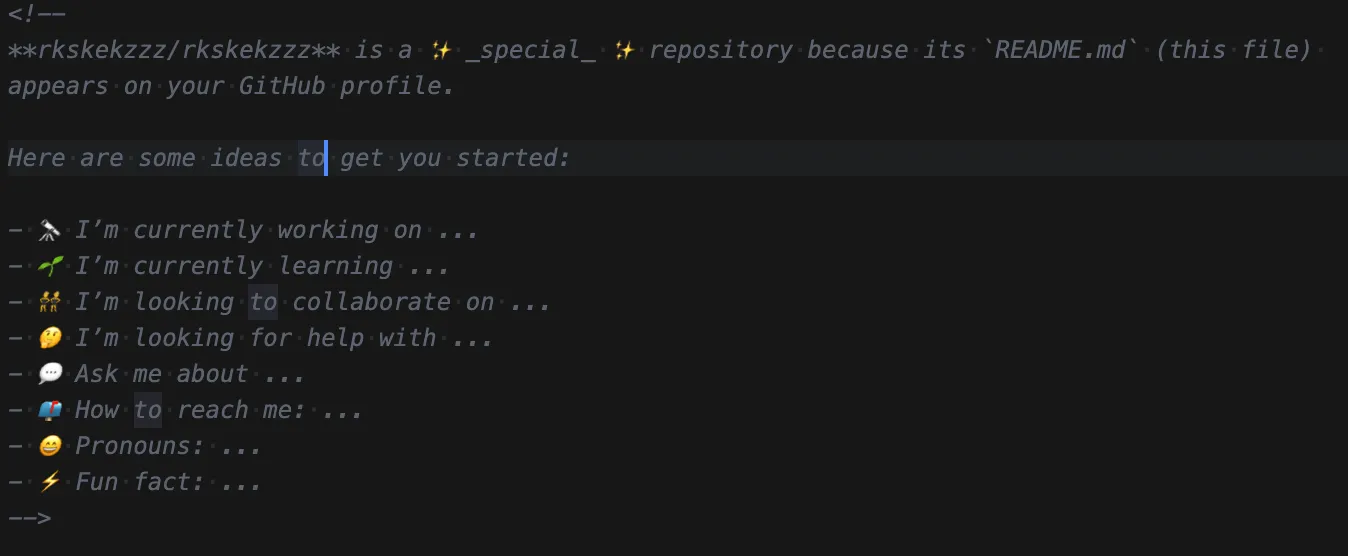
Task: Click the people emoji on the collaborate line
Action: (x=49, y=302)
